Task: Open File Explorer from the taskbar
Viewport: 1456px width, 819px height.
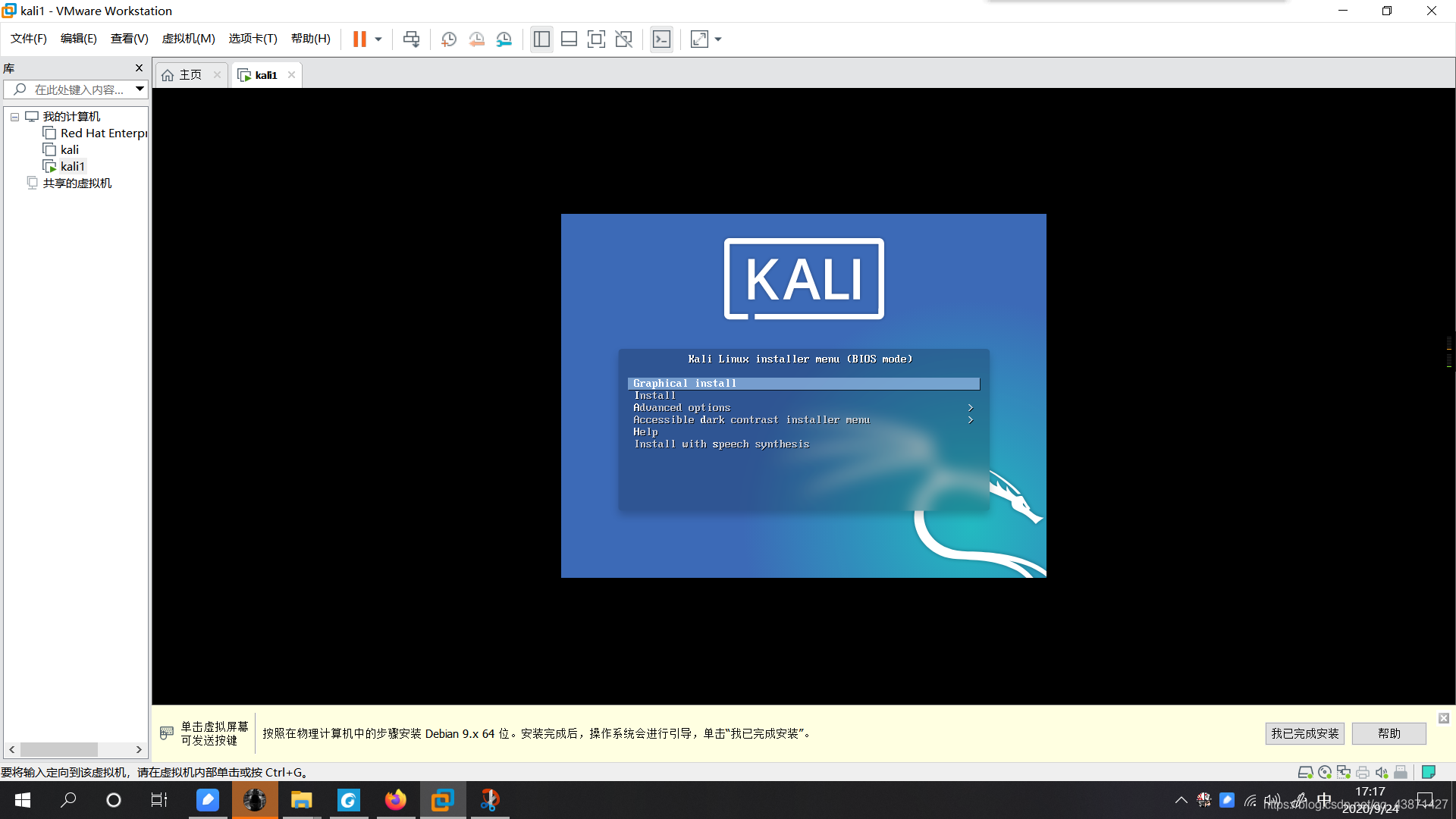Action: pyautogui.click(x=302, y=800)
